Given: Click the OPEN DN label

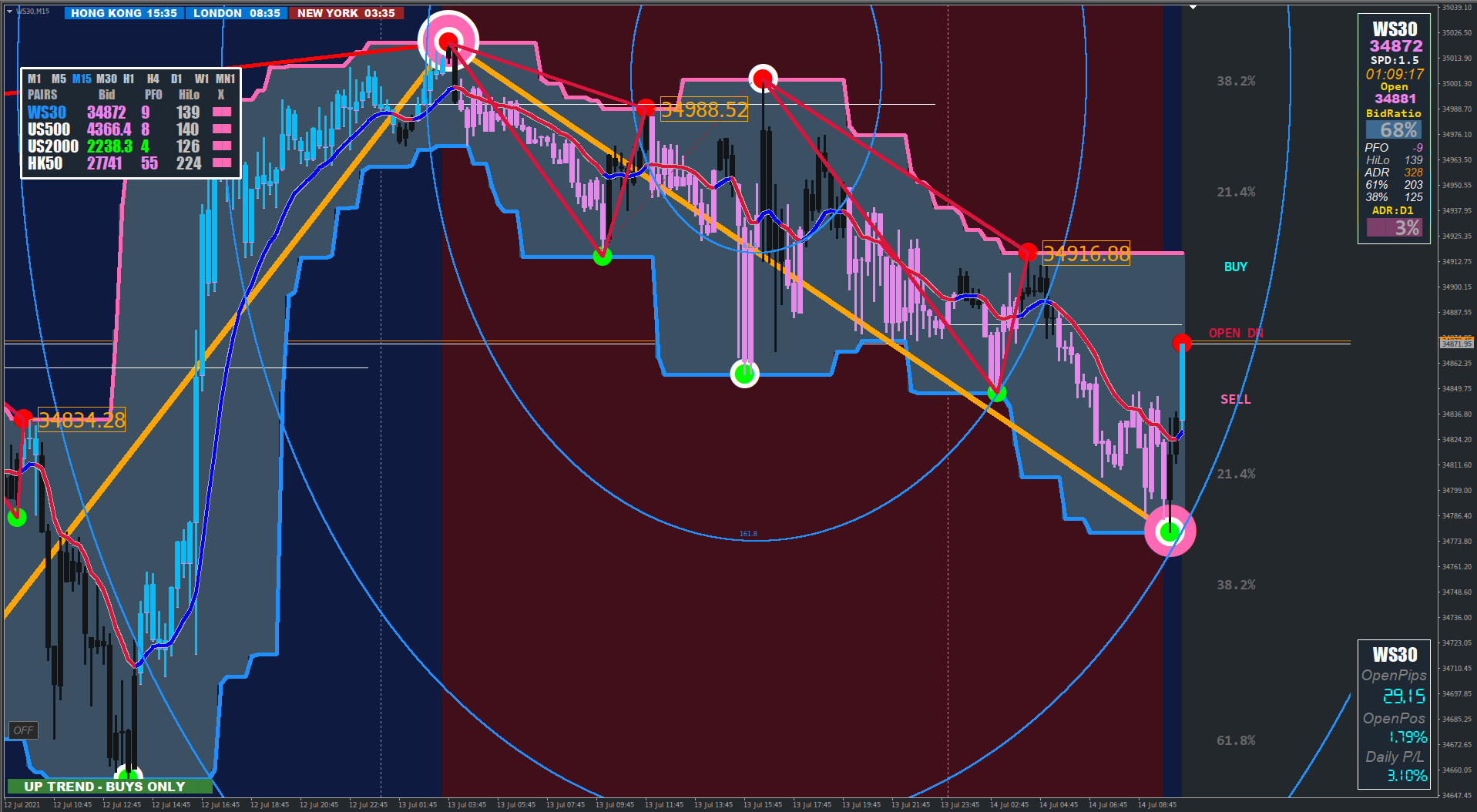Looking at the screenshot, I should (x=1236, y=333).
